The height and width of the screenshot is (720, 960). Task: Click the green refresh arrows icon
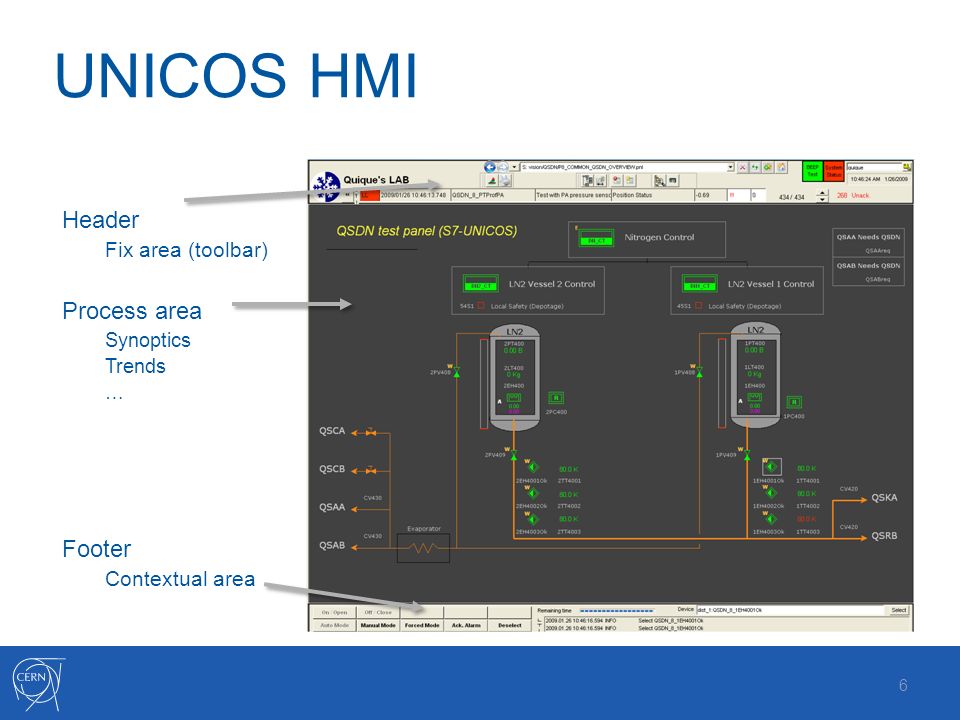pos(754,167)
